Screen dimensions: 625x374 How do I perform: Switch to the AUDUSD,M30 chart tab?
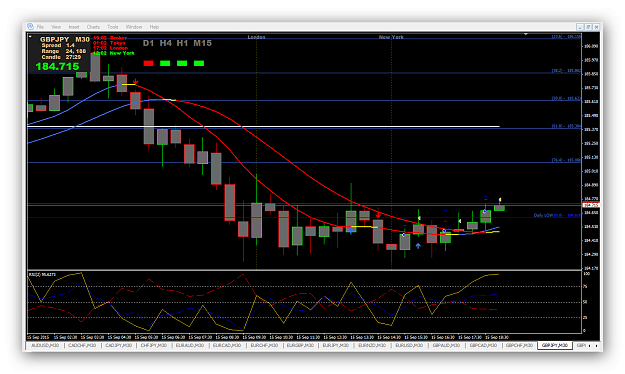tap(45, 345)
